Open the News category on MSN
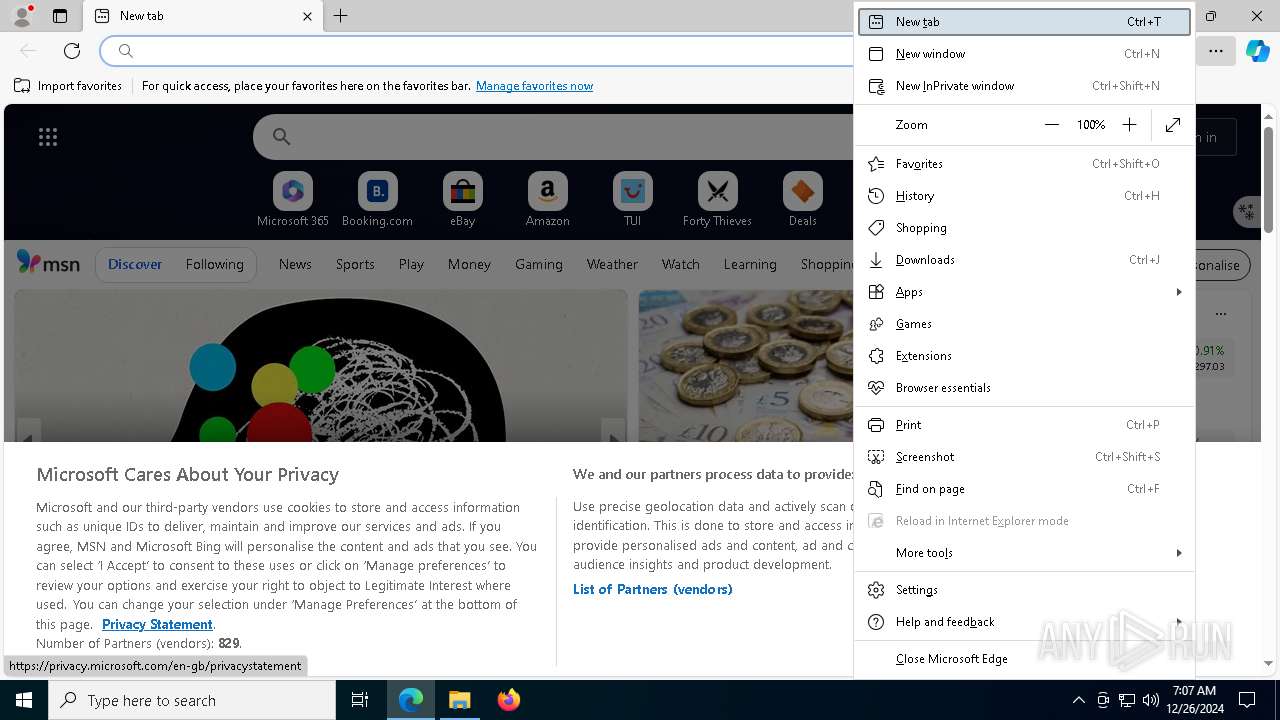 295,264
